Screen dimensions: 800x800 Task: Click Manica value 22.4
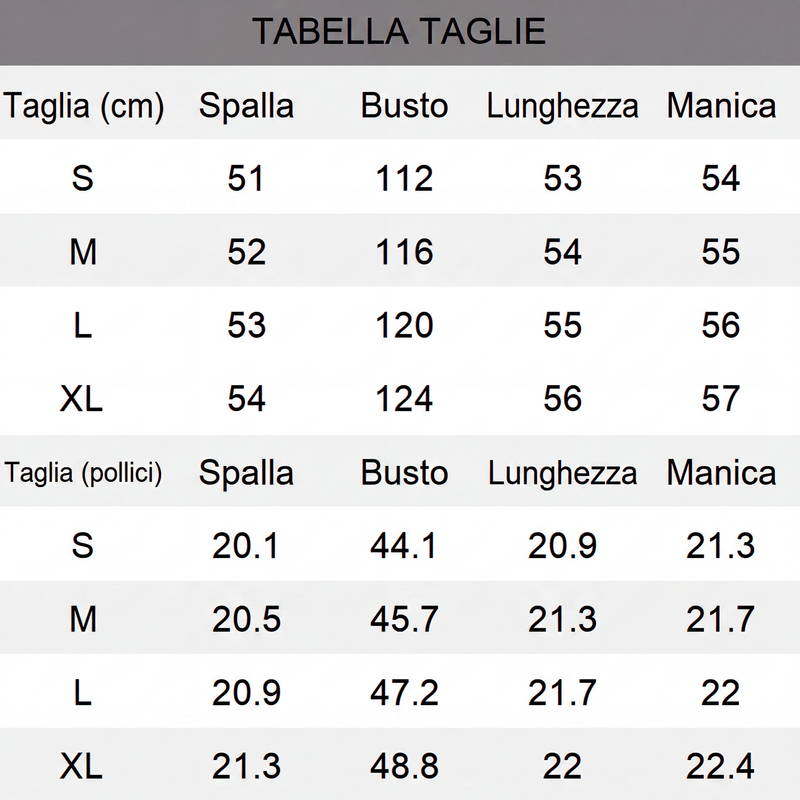(720, 766)
